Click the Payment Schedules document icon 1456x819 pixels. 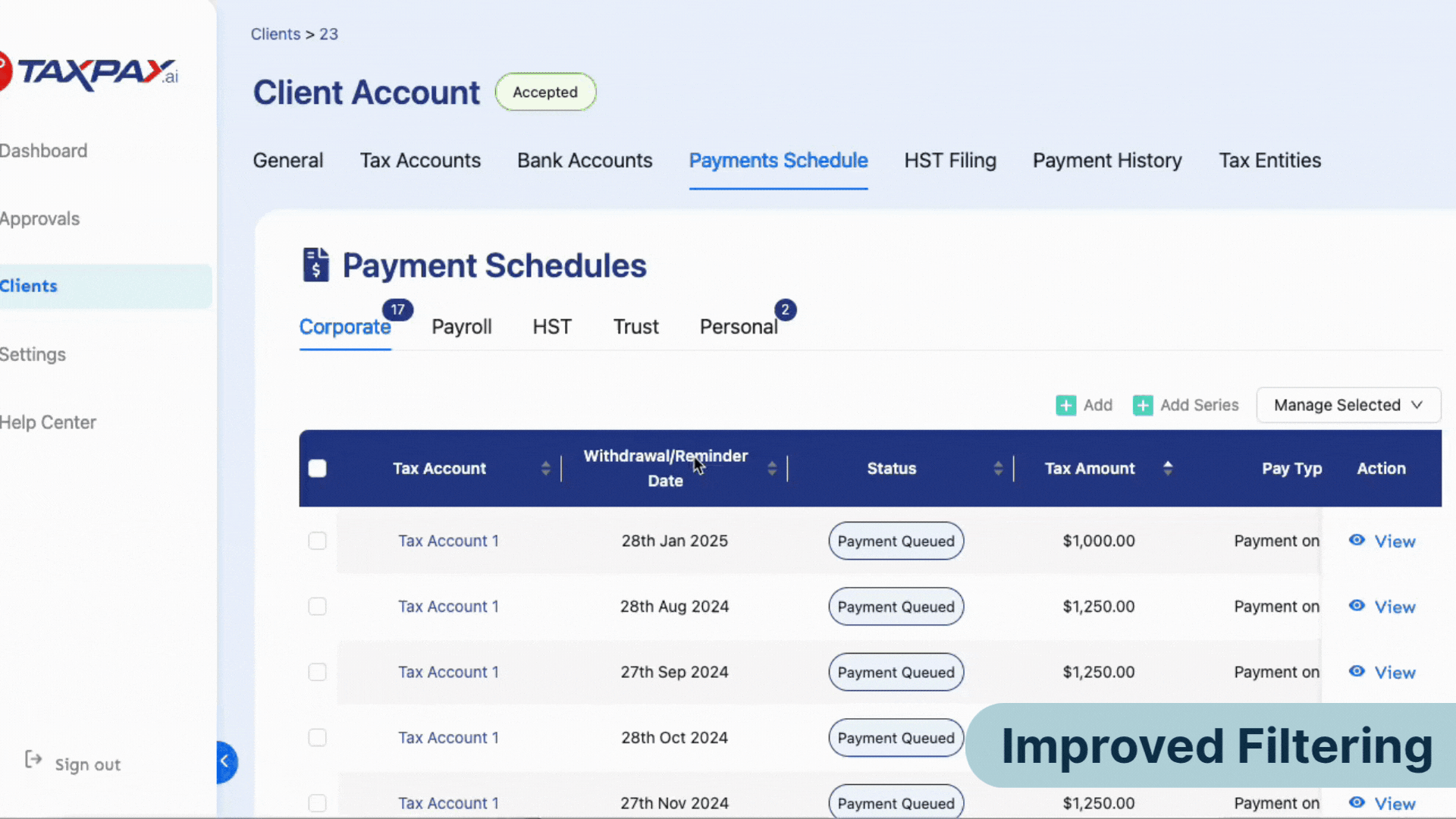click(315, 265)
